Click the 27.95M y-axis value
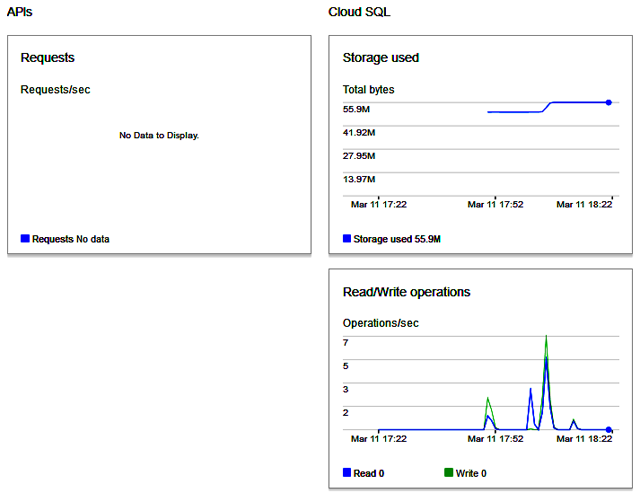The height and width of the screenshot is (493, 640). 359,155
